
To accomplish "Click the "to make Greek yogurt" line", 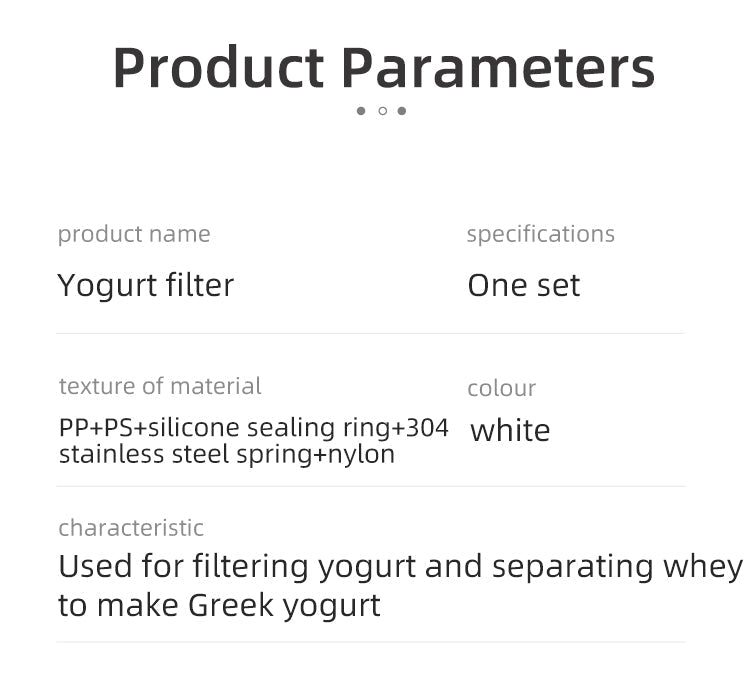I will (219, 605).
